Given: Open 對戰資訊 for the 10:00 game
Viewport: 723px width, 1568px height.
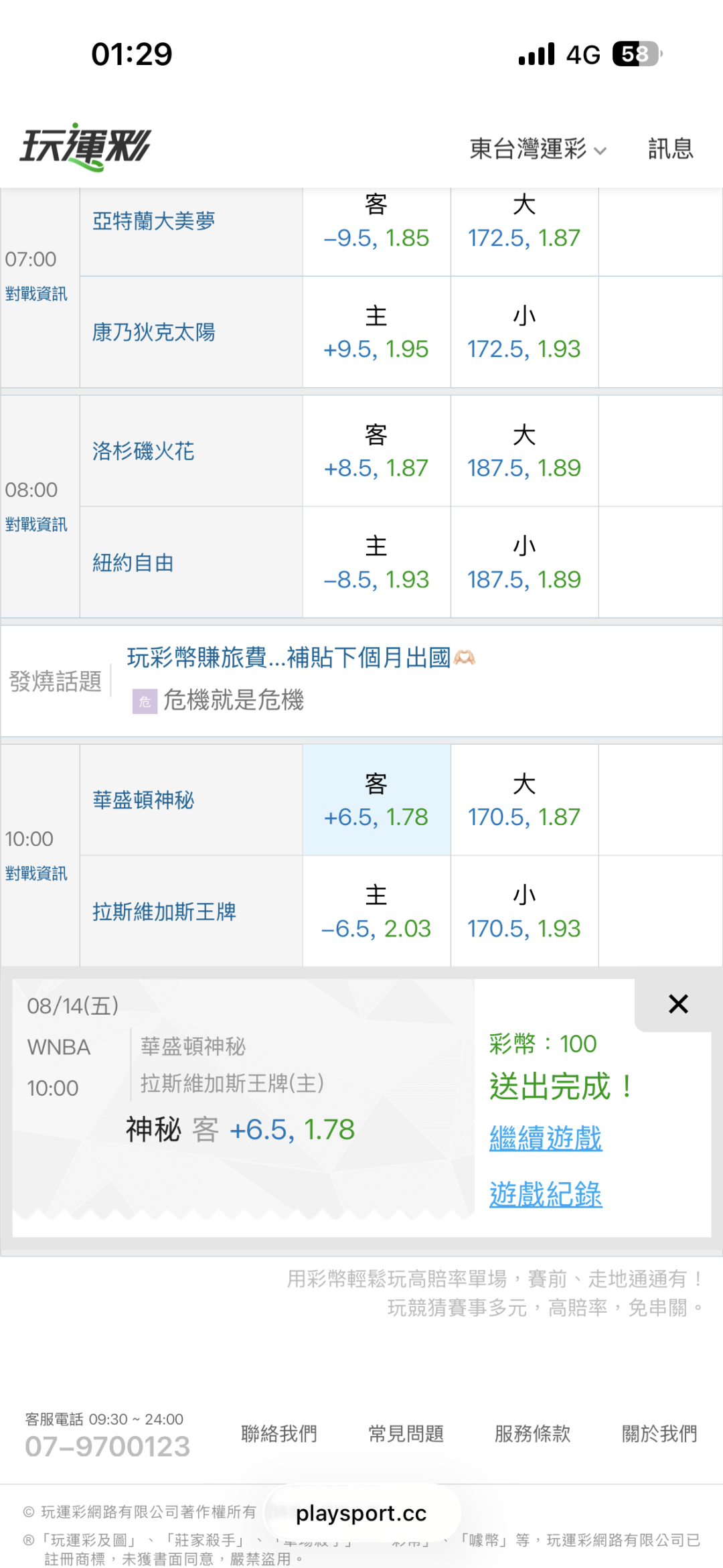Looking at the screenshot, I should [36, 873].
